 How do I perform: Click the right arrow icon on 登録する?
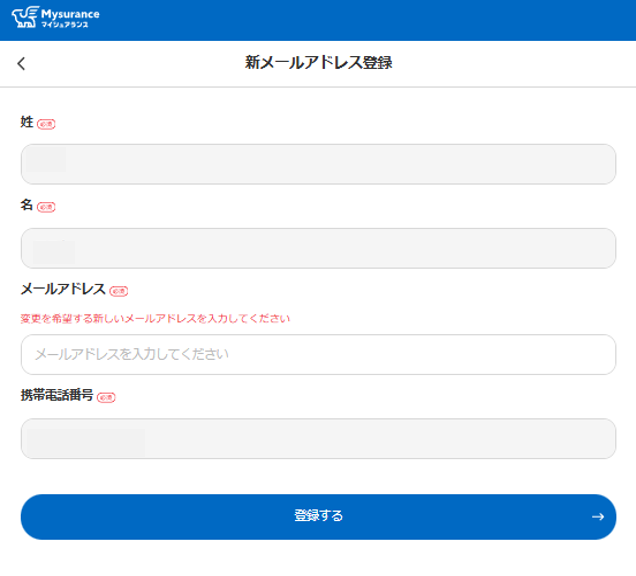[x=598, y=517]
